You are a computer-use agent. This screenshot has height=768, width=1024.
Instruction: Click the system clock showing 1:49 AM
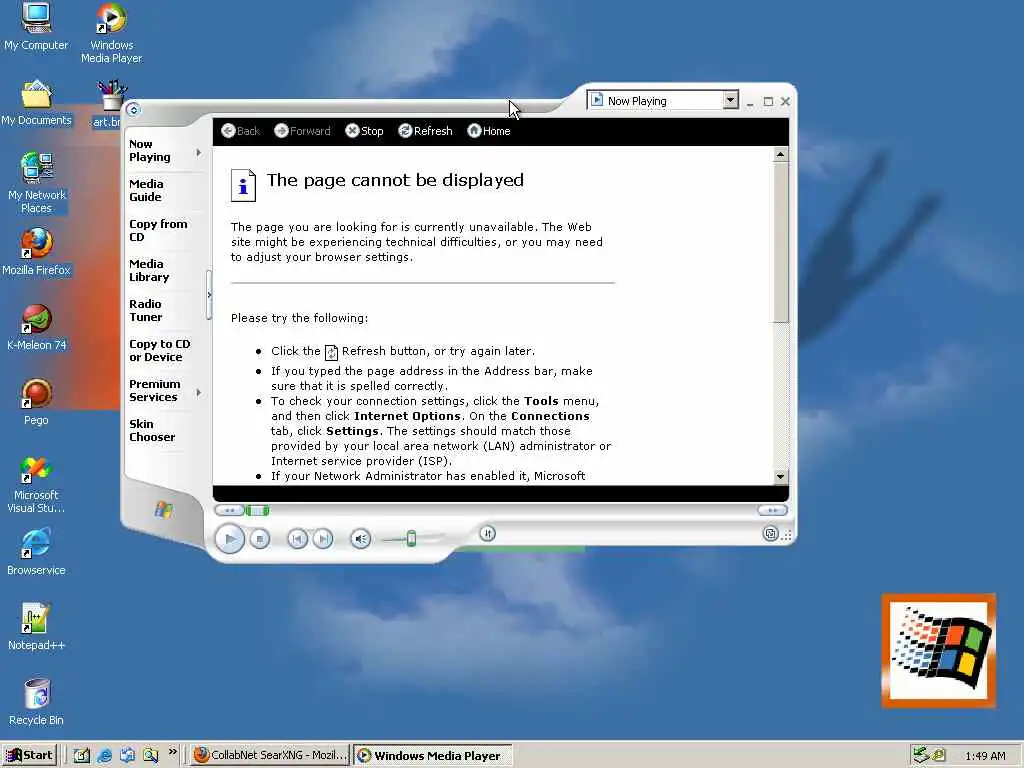coord(985,756)
